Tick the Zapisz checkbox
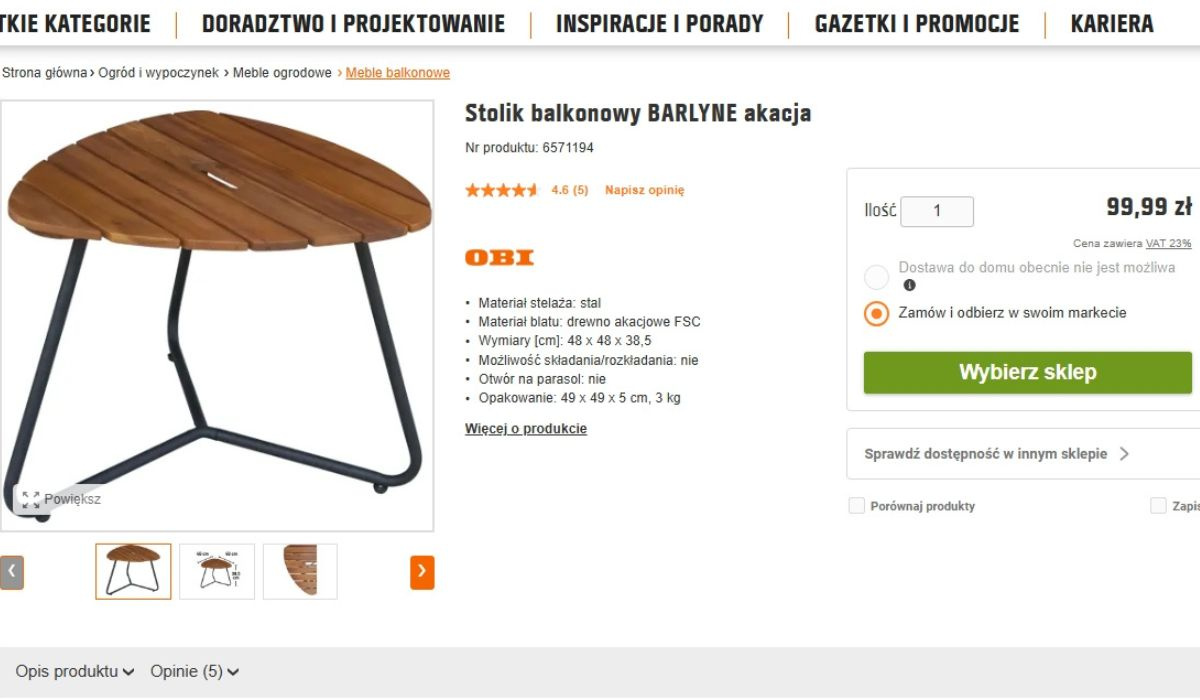Image resolution: width=1200 pixels, height=700 pixels. tap(1158, 506)
